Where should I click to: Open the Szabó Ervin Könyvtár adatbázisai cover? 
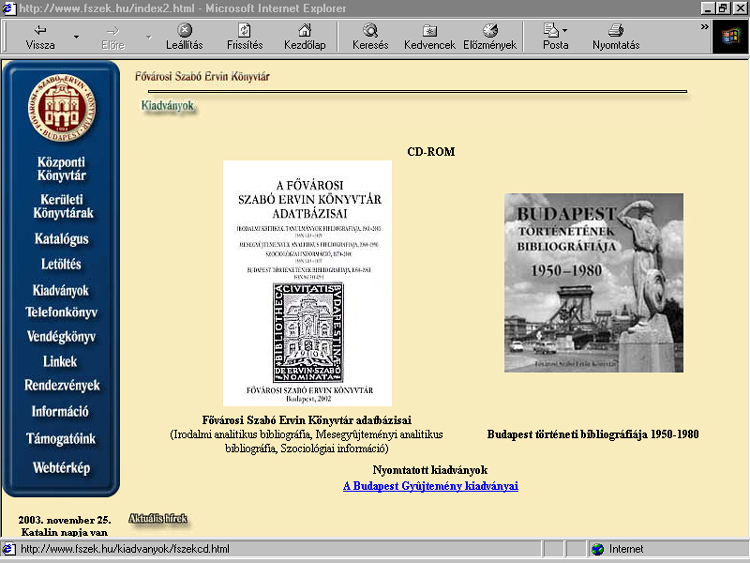[307, 283]
